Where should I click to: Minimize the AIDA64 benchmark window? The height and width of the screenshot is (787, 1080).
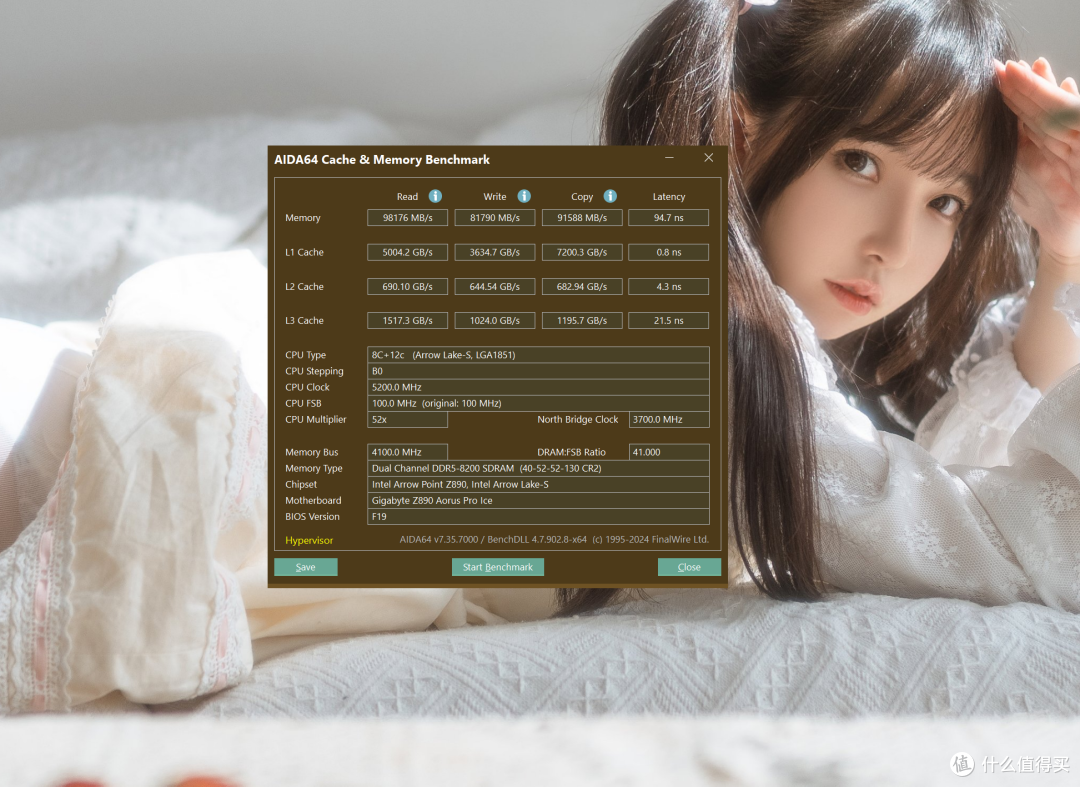tap(669, 158)
